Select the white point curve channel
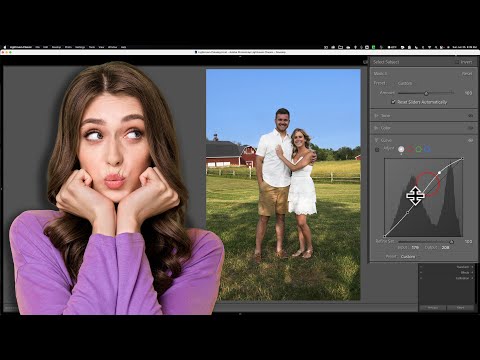 401,149
